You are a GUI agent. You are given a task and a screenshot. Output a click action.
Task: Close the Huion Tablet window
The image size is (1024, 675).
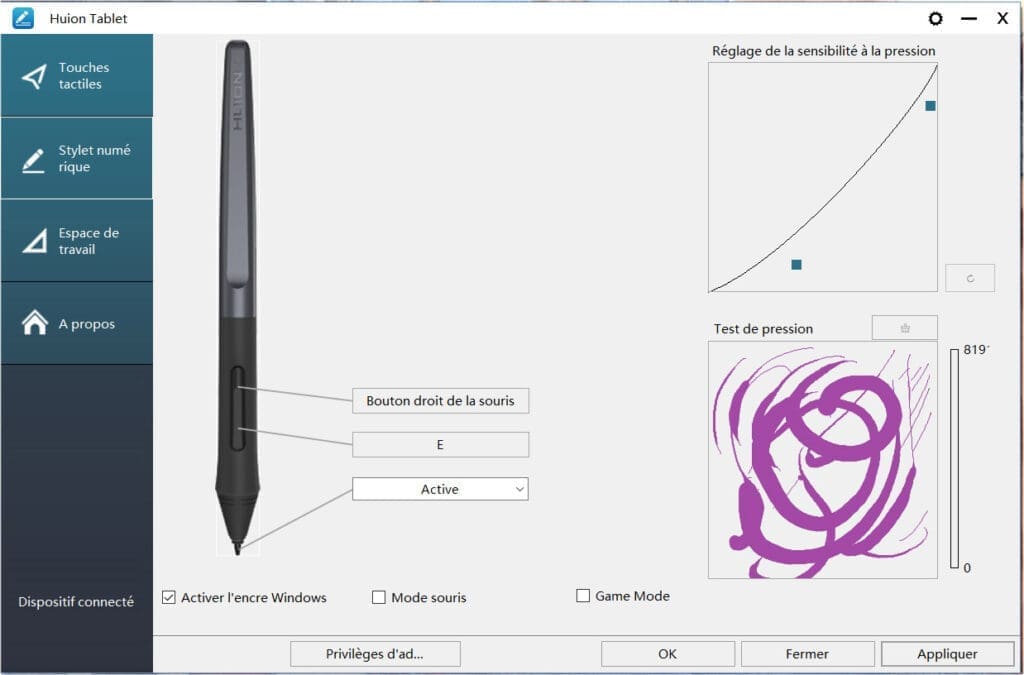pos(1002,19)
